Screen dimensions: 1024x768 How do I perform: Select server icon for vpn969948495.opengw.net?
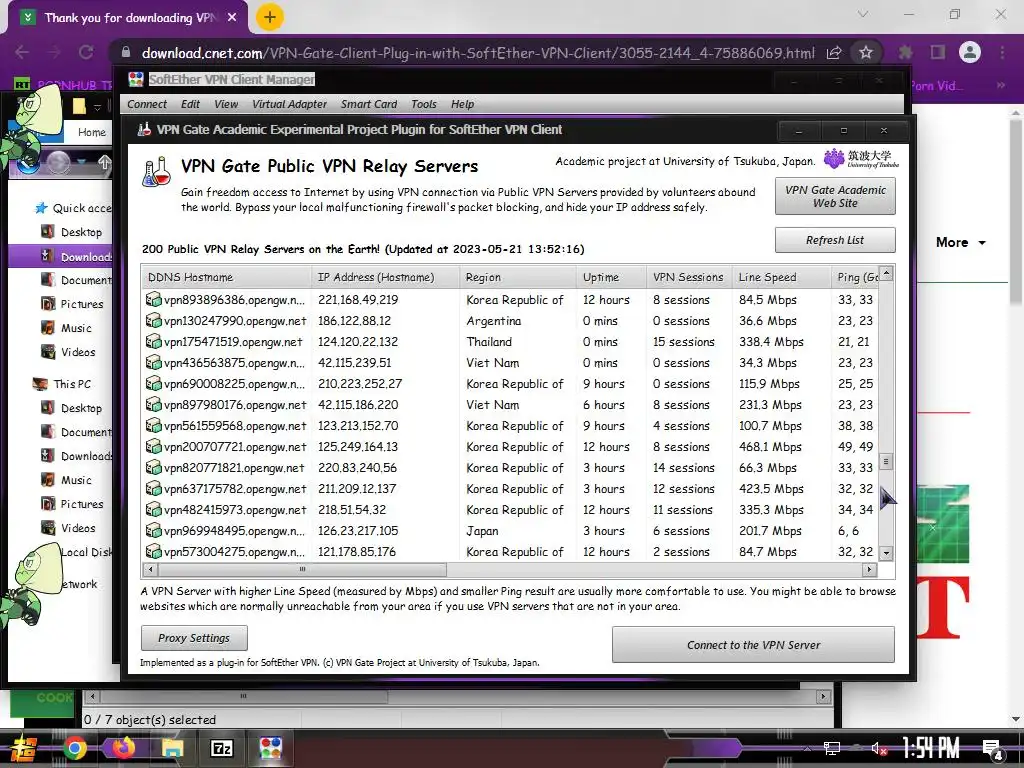pos(153,530)
